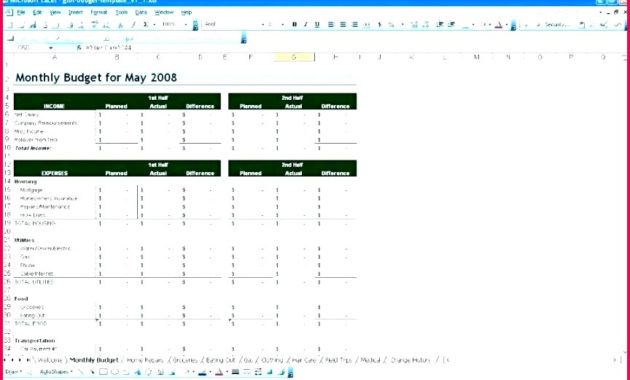Select column G header
Viewport: 630px width, 380px height.
(x=294, y=57)
